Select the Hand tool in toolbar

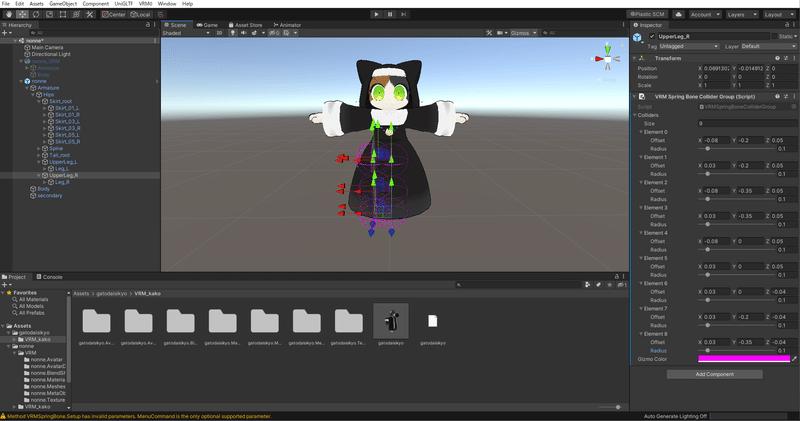tap(9, 14)
